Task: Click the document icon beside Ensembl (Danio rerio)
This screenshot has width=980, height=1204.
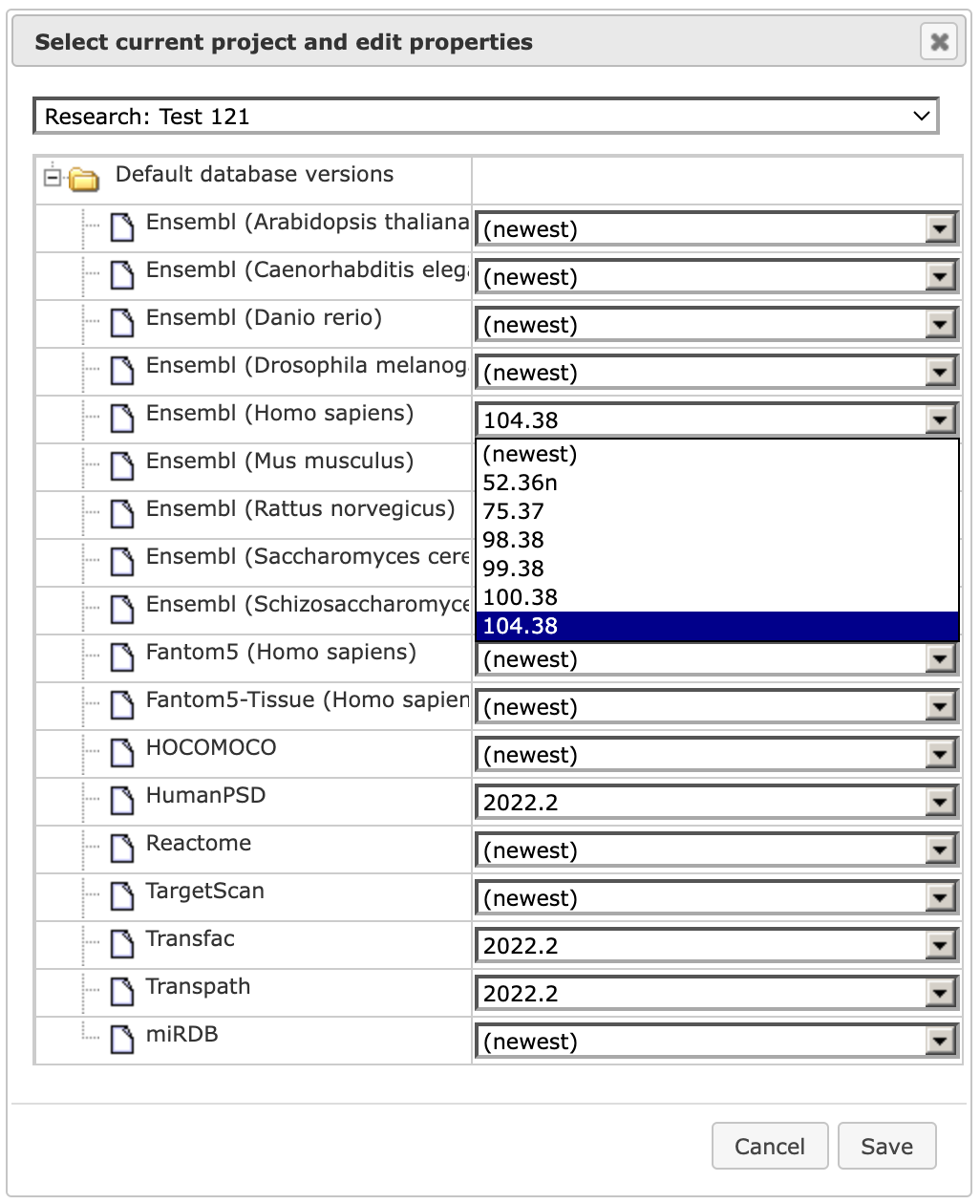Action: (122, 322)
